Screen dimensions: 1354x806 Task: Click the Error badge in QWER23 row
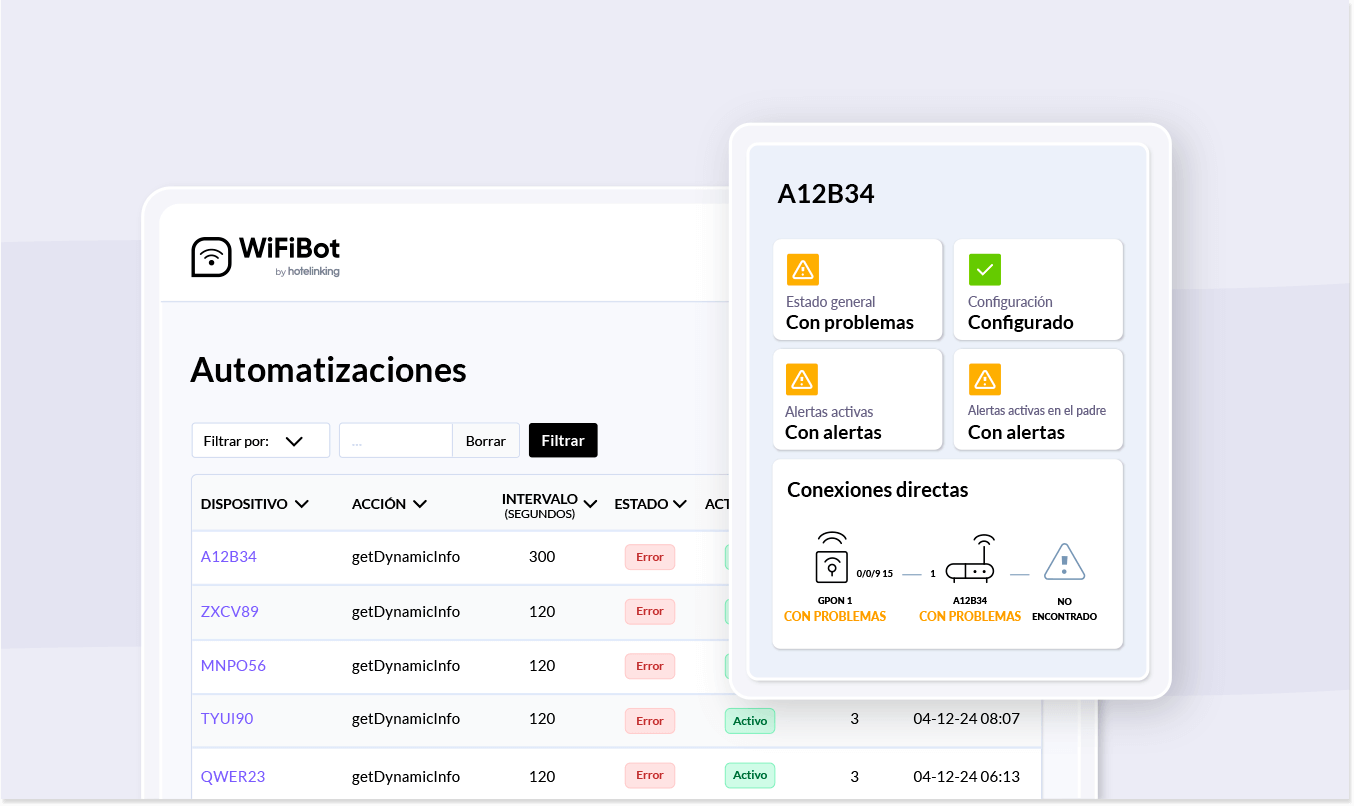coord(650,775)
